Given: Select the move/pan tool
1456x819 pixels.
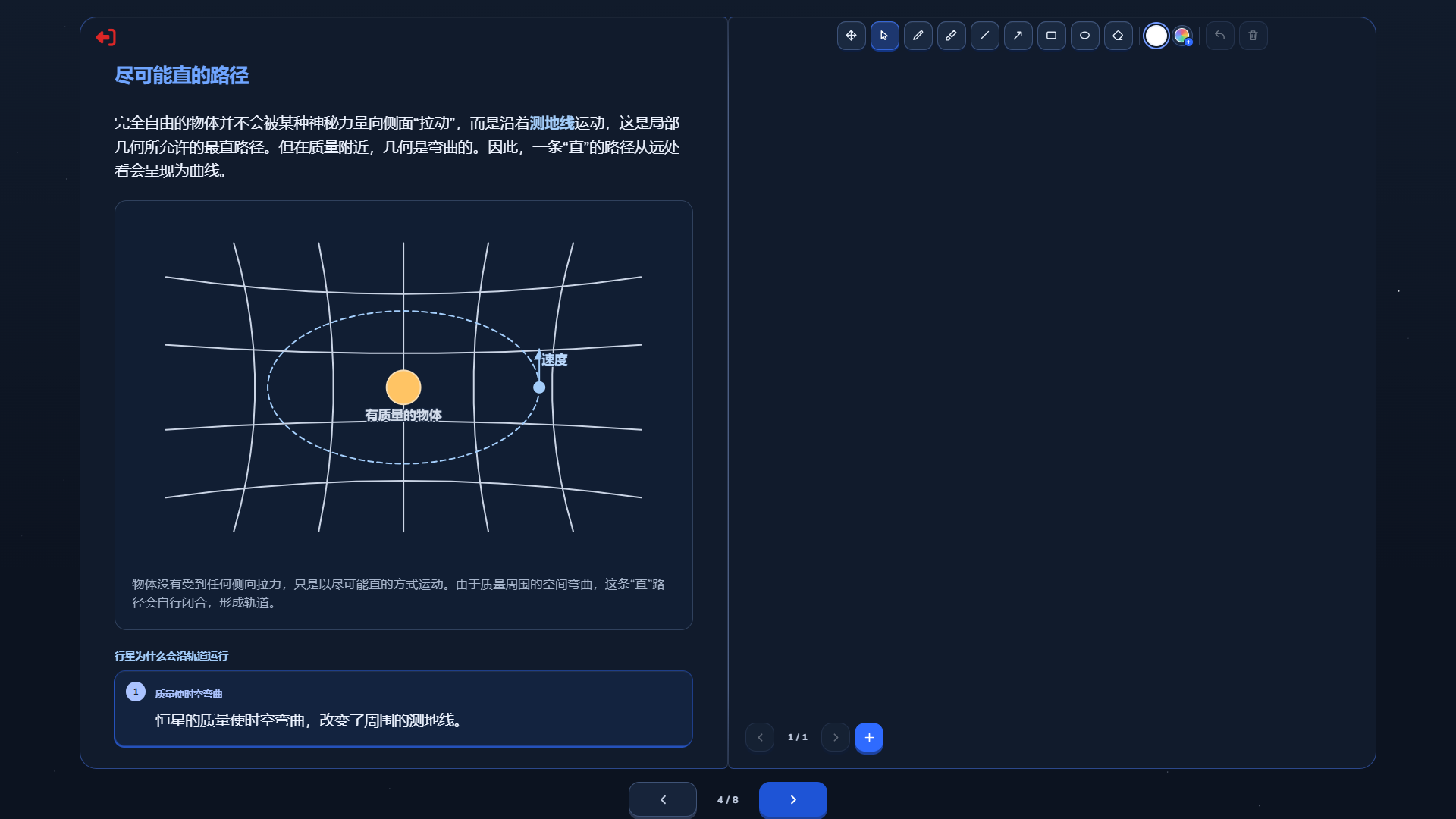Looking at the screenshot, I should pos(851,36).
